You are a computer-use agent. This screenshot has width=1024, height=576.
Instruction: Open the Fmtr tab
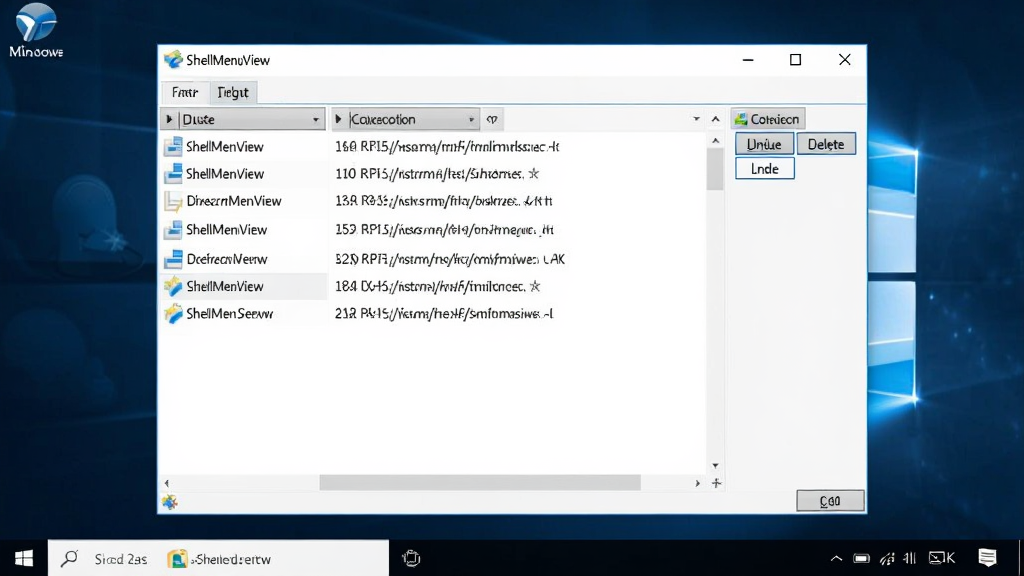[x=185, y=92]
